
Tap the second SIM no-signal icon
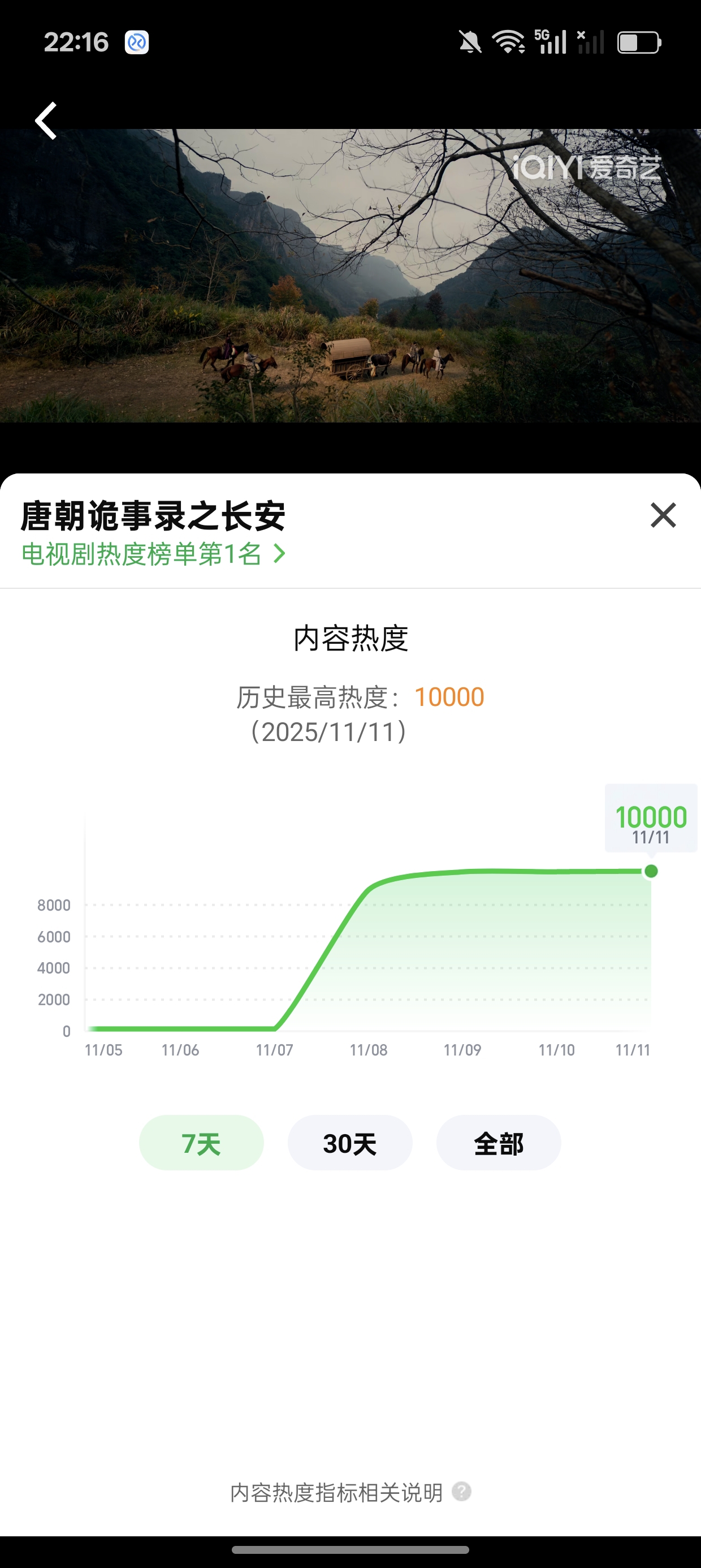pyautogui.click(x=590, y=41)
